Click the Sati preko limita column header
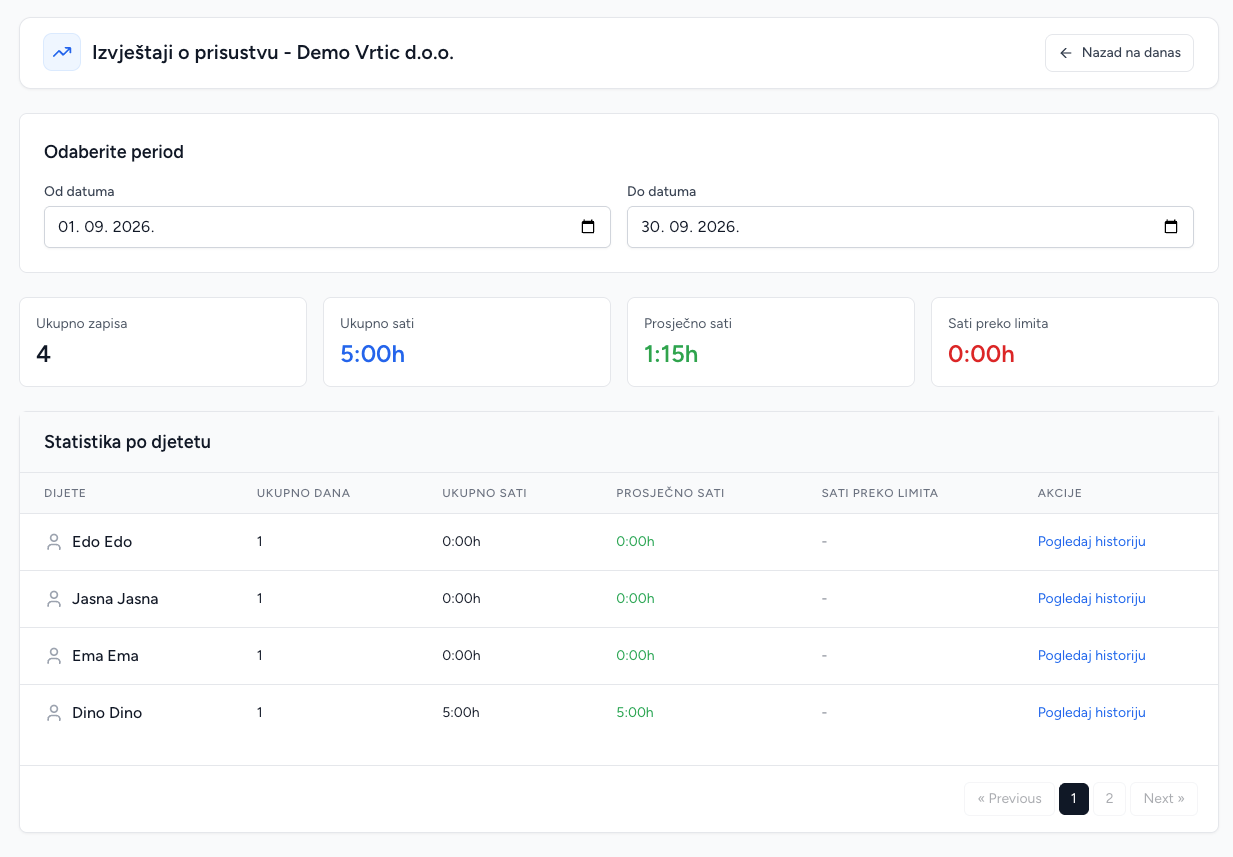Screen dimensions: 1233x857 tap(879, 493)
